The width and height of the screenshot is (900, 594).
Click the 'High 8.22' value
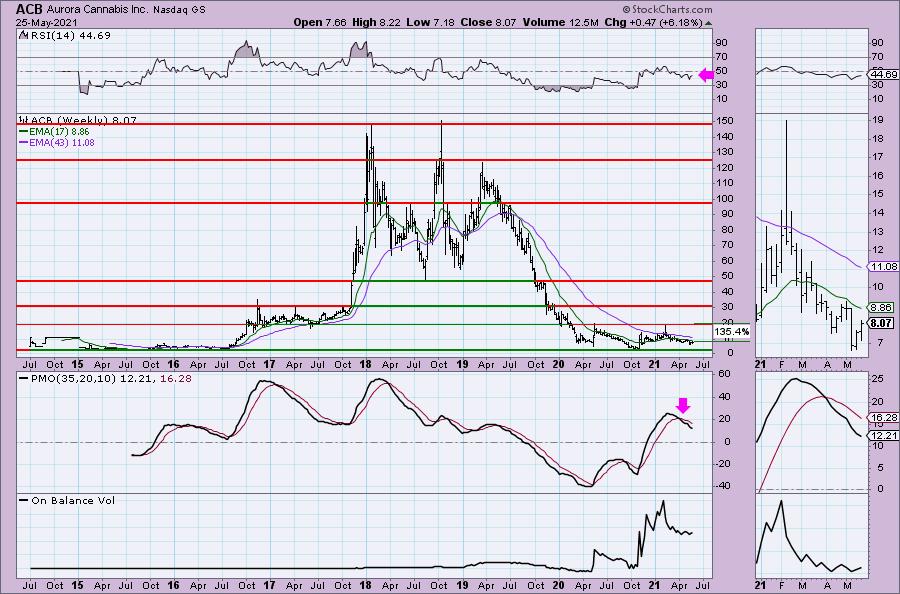pyautogui.click(x=375, y=22)
